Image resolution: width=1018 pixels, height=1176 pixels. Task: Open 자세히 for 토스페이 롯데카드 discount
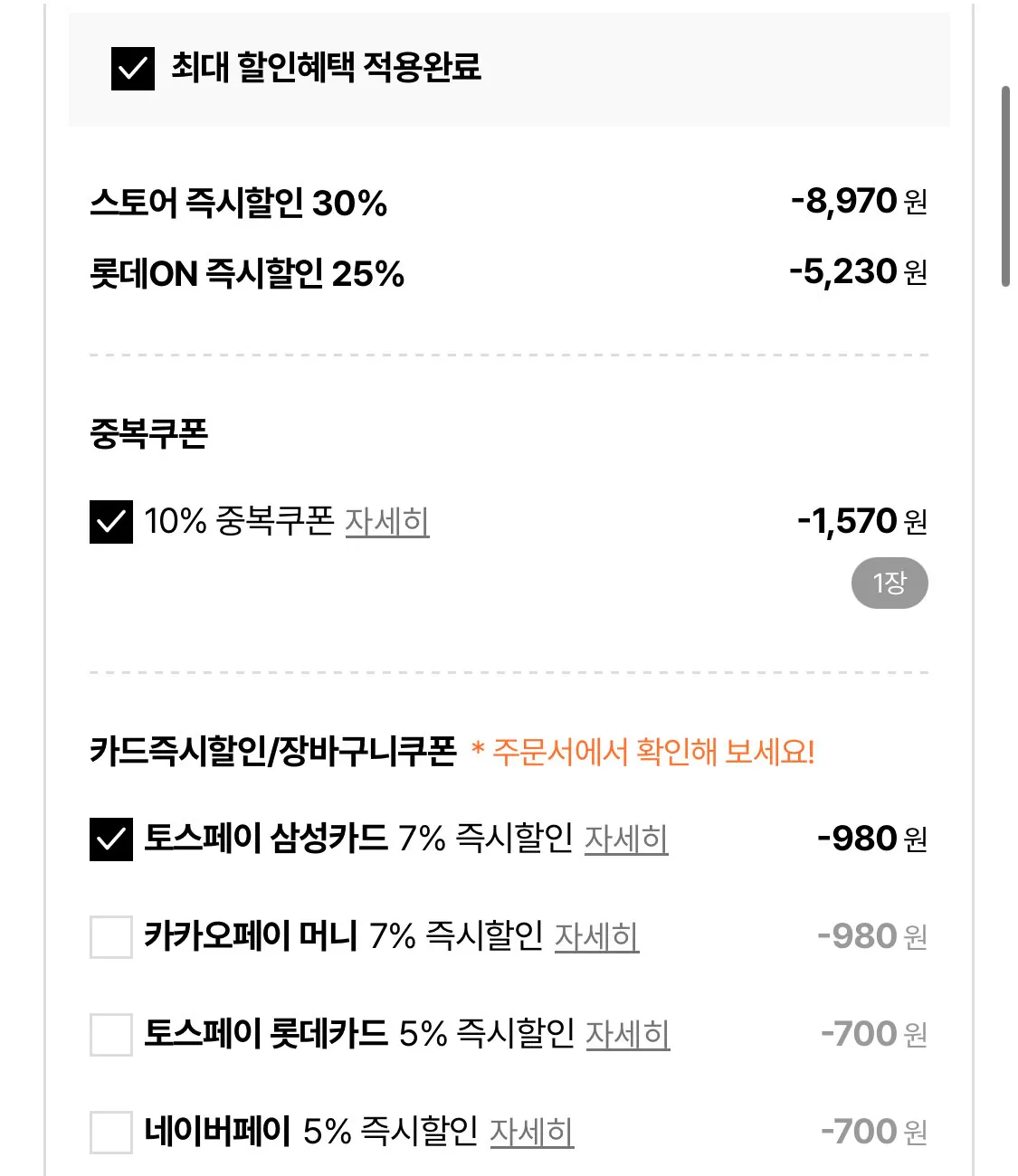(627, 1036)
